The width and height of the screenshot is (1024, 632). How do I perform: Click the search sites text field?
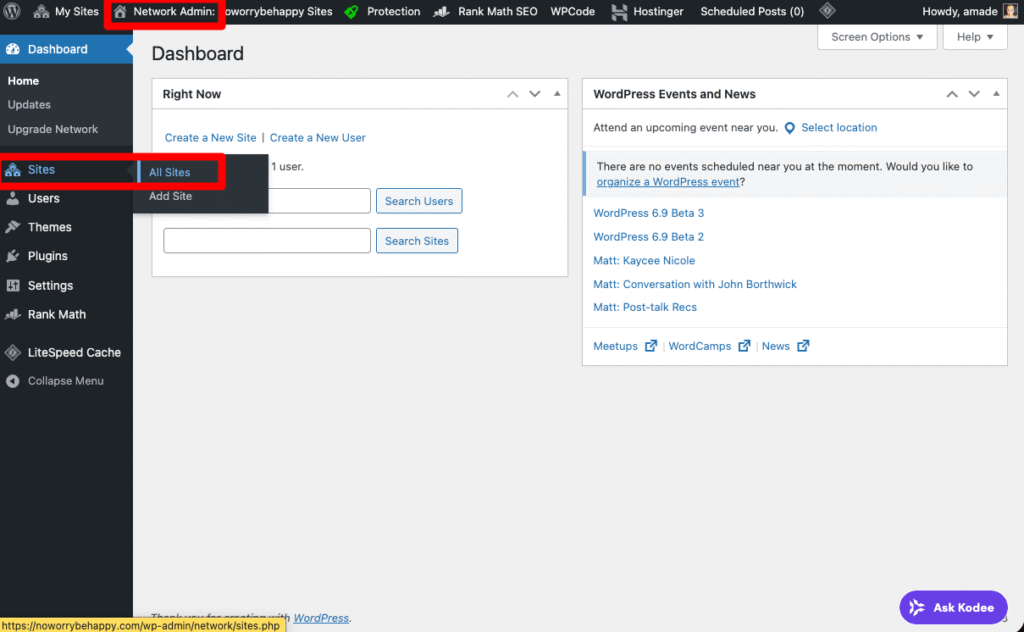tap(267, 241)
